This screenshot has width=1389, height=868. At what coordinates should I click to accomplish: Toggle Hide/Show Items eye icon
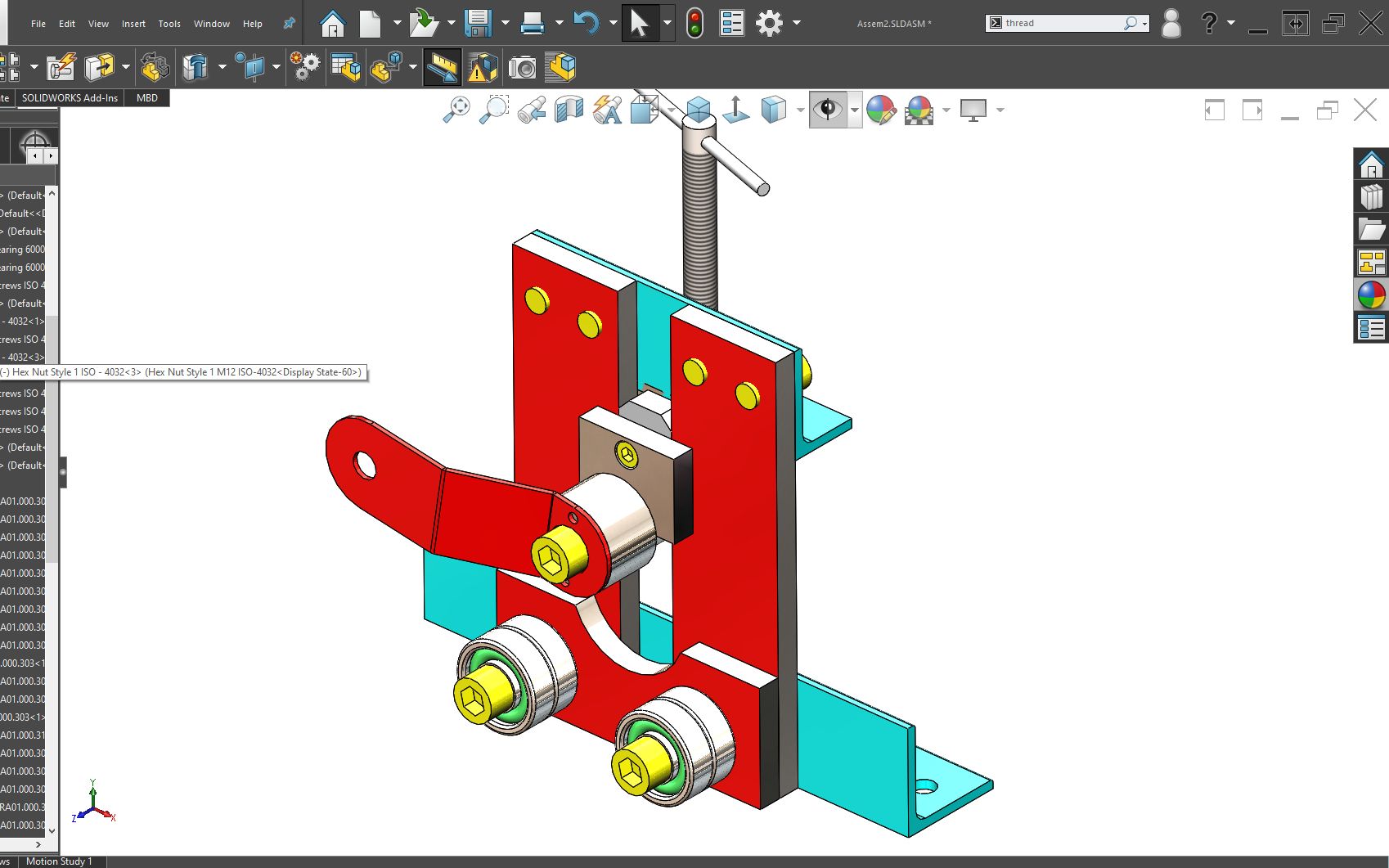point(829,109)
